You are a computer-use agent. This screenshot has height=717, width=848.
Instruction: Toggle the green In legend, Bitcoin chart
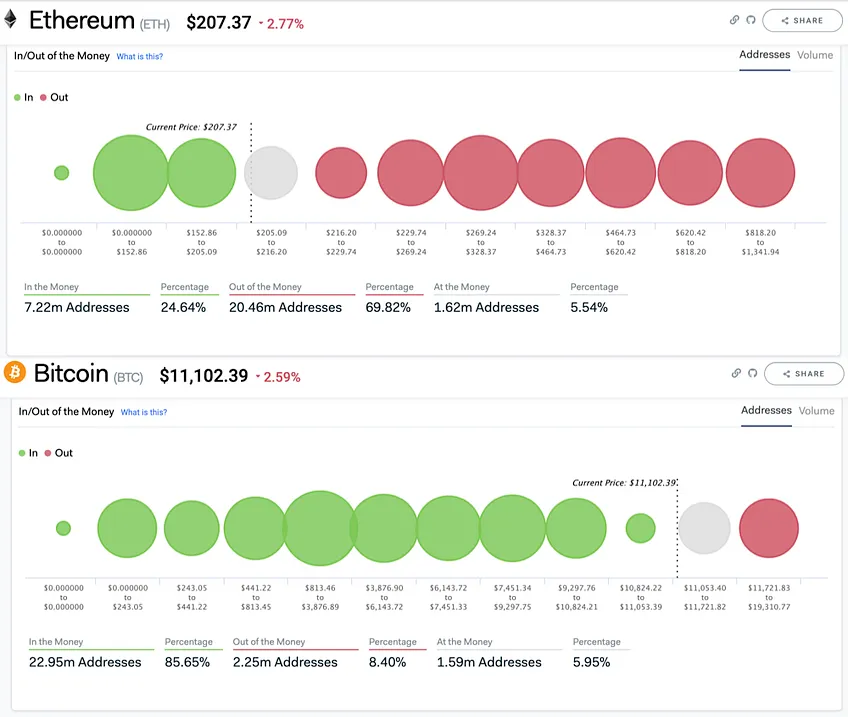(x=28, y=453)
